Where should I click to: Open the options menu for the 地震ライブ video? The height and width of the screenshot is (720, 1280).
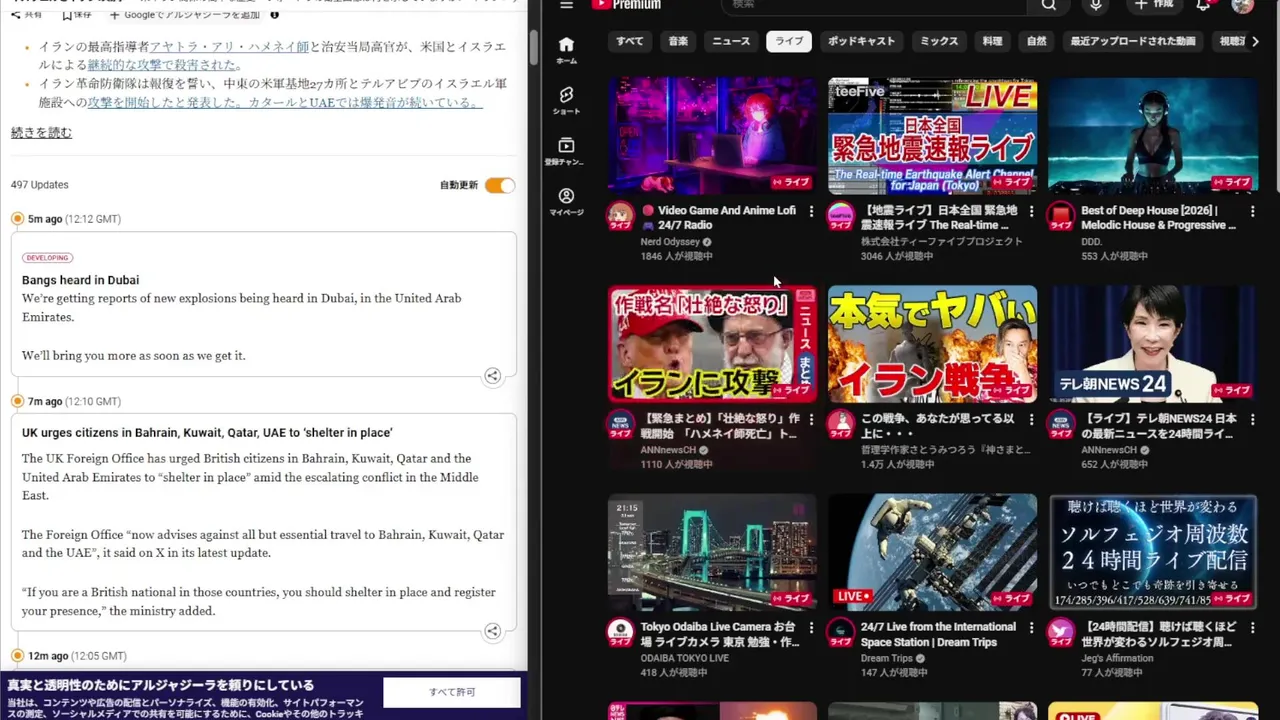(x=1031, y=211)
